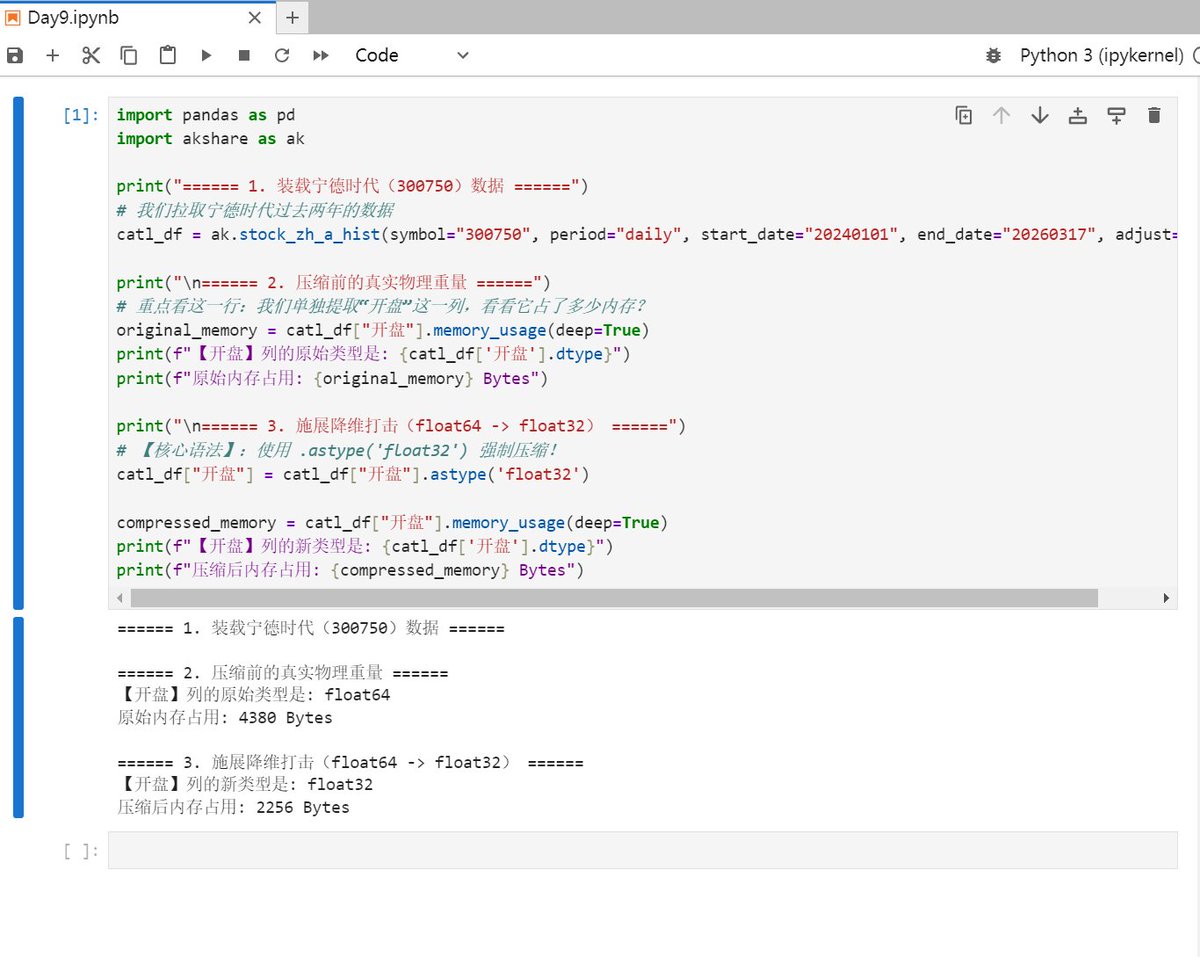Collapse the code cell via its blue bar
This screenshot has height=957, width=1200.
pyautogui.click(x=18, y=353)
